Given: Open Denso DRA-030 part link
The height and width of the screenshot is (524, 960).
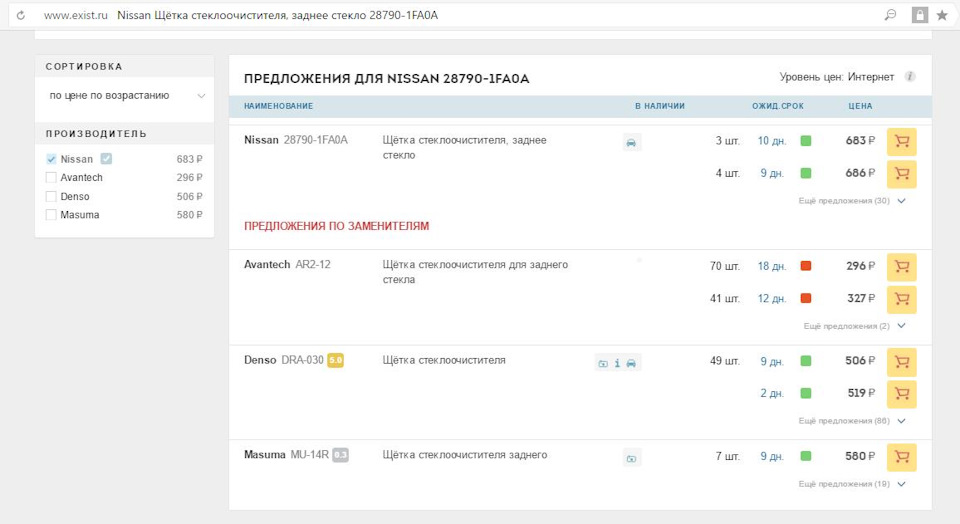Looking at the screenshot, I should [x=283, y=361].
